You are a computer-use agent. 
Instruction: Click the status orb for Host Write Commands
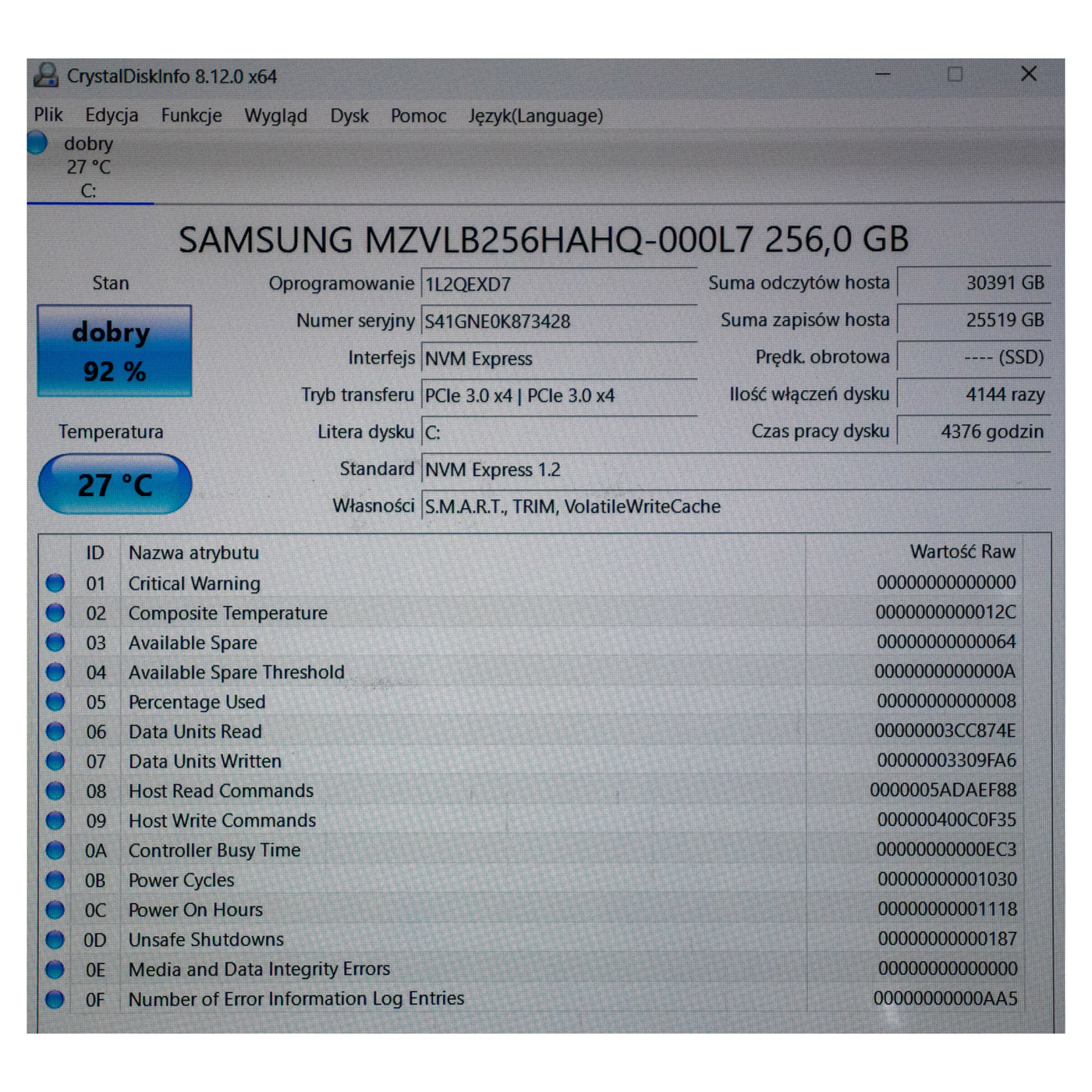[55, 821]
